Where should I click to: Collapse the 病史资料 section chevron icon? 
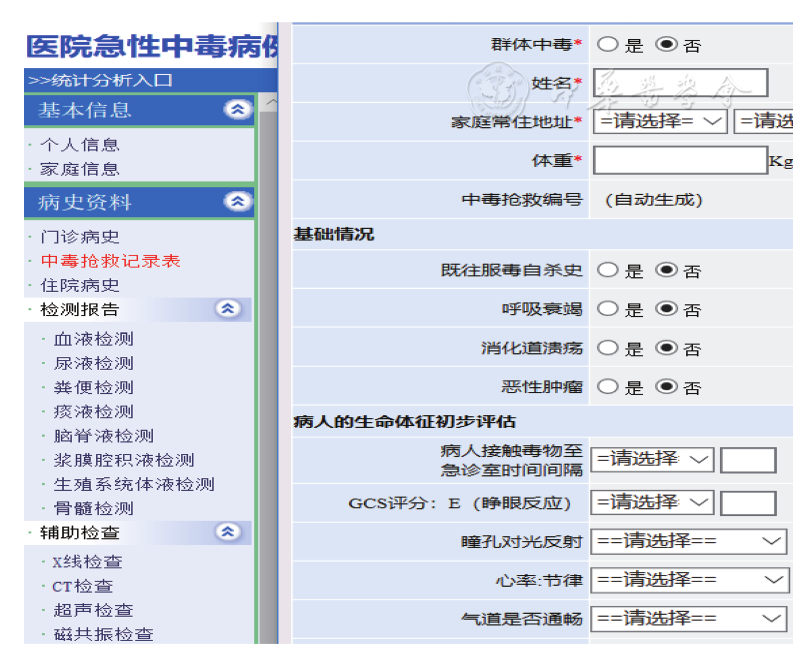pos(237,202)
